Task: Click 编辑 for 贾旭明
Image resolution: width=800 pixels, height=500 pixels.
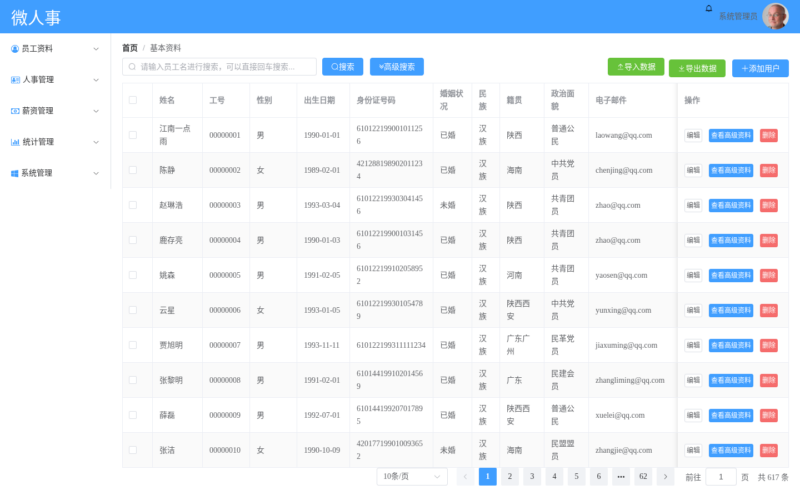Action: click(x=693, y=345)
